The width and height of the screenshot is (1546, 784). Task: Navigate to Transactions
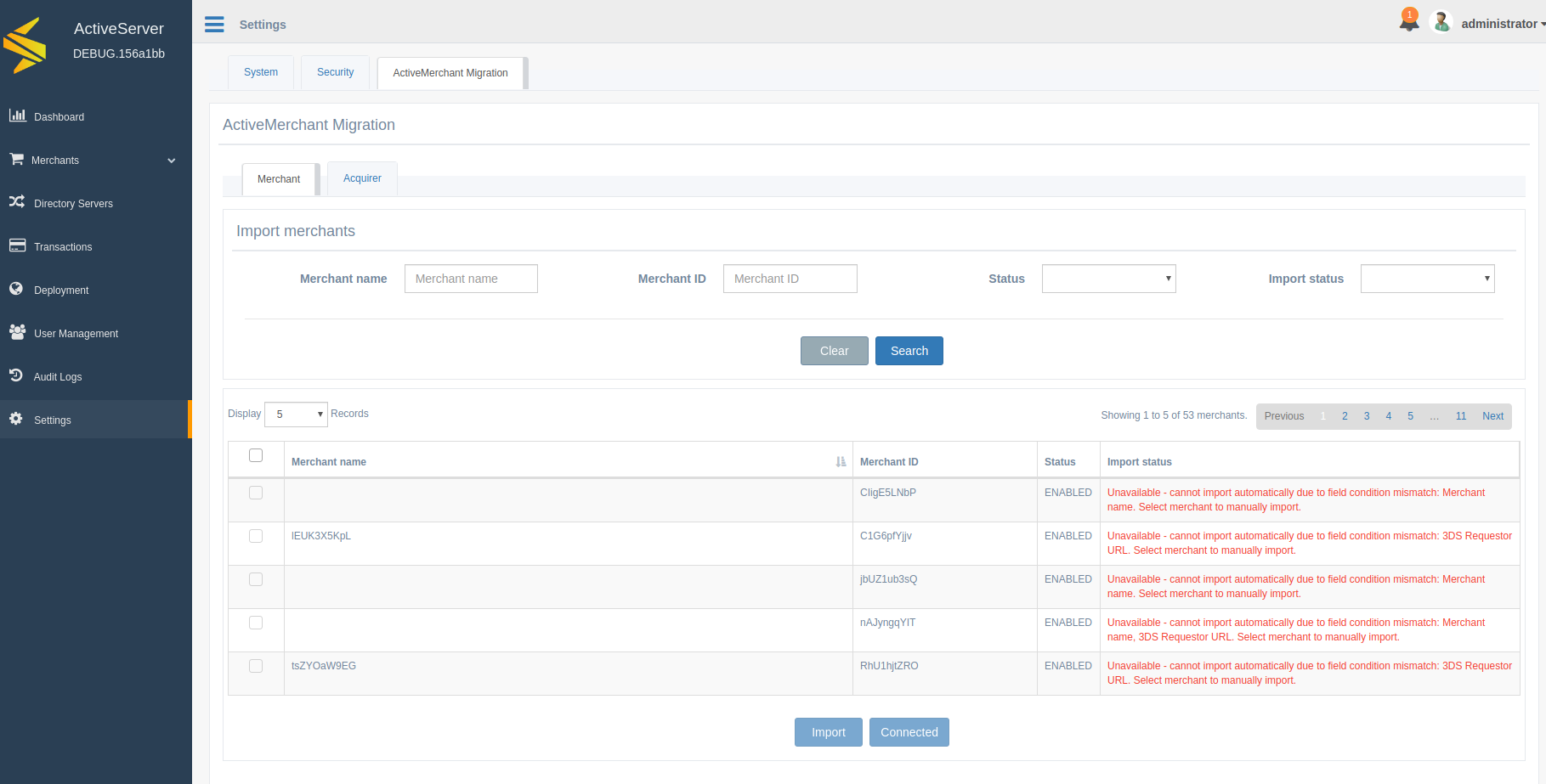tap(62, 246)
